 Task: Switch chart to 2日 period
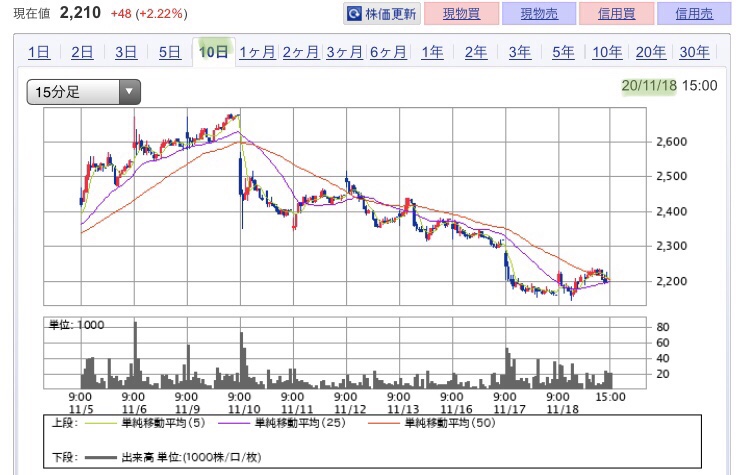pos(82,52)
